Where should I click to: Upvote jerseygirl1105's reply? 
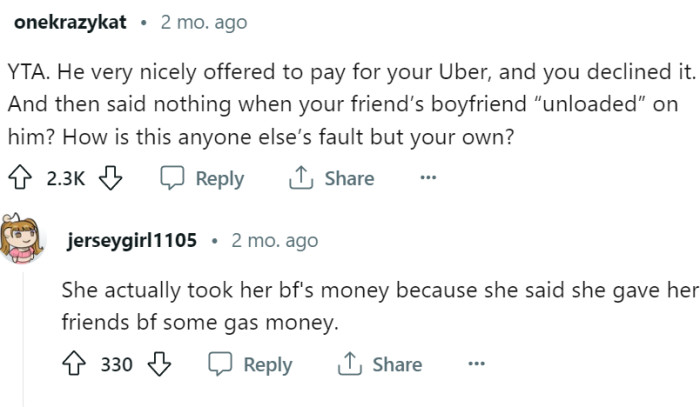click(x=74, y=364)
